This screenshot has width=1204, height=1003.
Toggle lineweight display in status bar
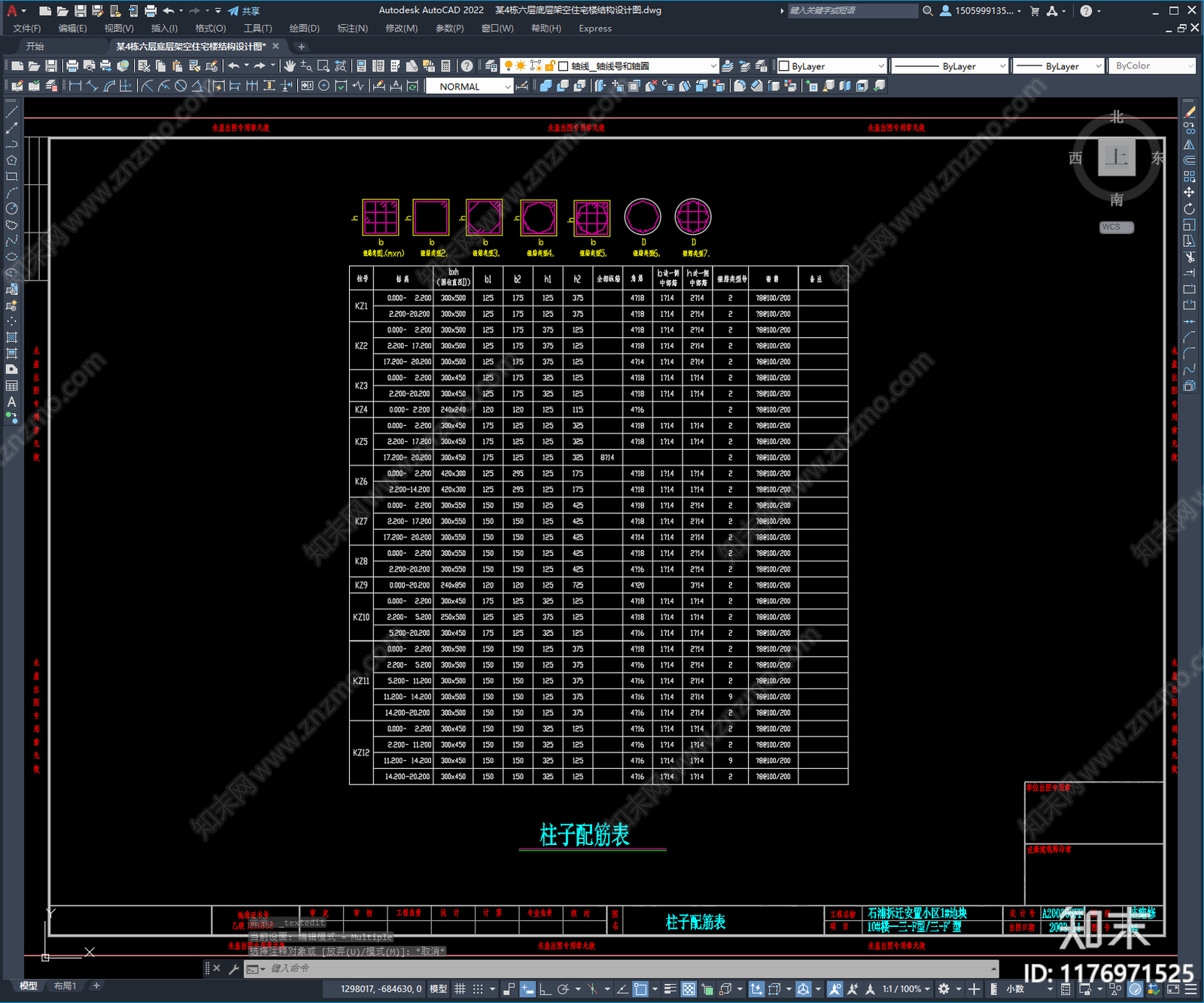pyautogui.click(x=670, y=989)
